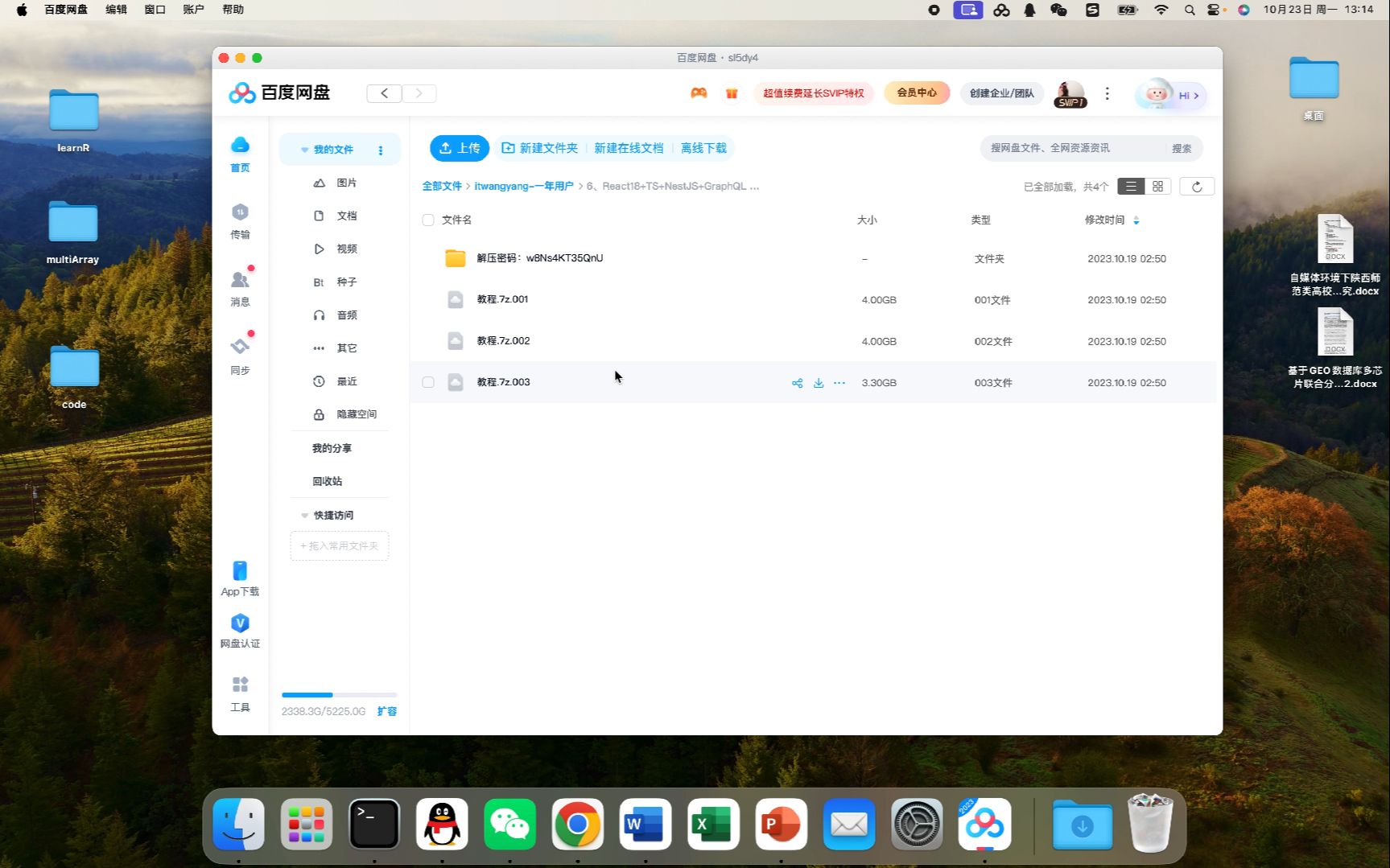Open WeChat from the Dock

(x=509, y=825)
